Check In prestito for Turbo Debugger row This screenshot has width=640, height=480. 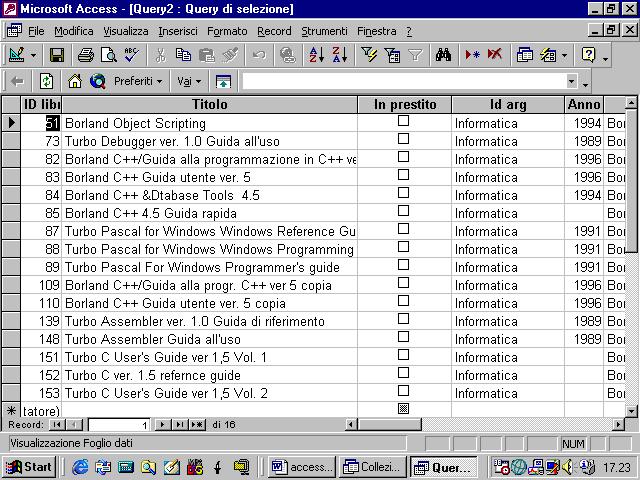pyautogui.click(x=403, y=139)
